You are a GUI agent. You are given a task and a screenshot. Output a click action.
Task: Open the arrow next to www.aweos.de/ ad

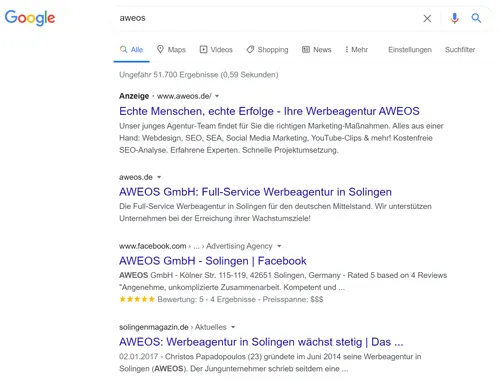217,96
